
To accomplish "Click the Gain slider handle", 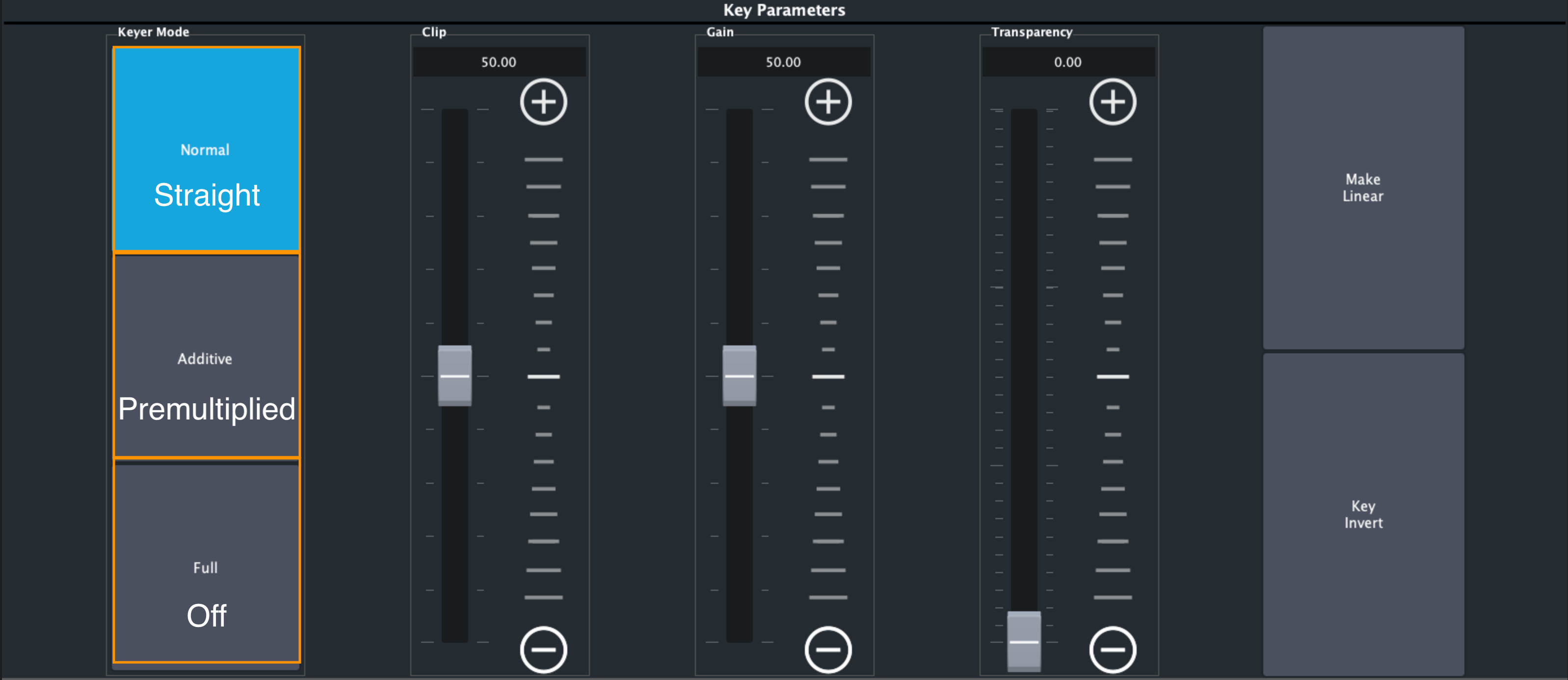I will [739, 376].
